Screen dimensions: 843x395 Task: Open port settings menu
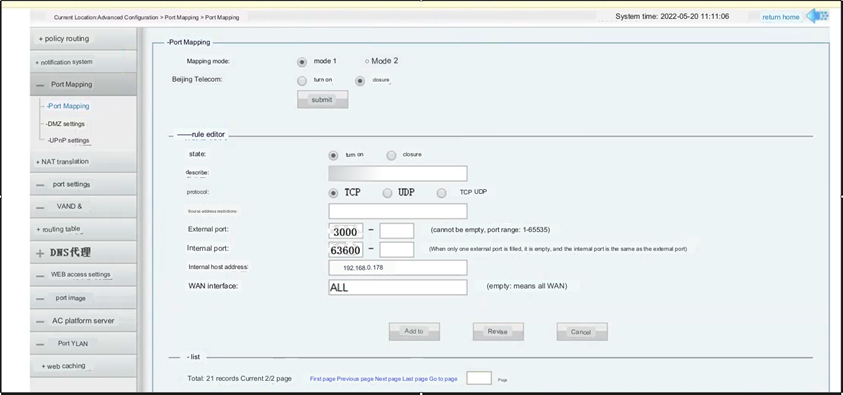(83, 184)
